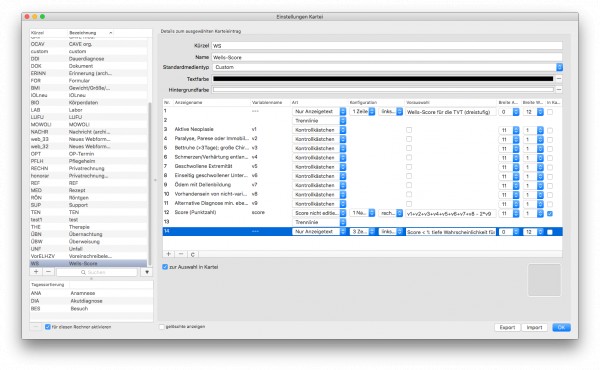Click the Kartei list vertical scrollbar

pyautogui.click(x=150, y=184)
